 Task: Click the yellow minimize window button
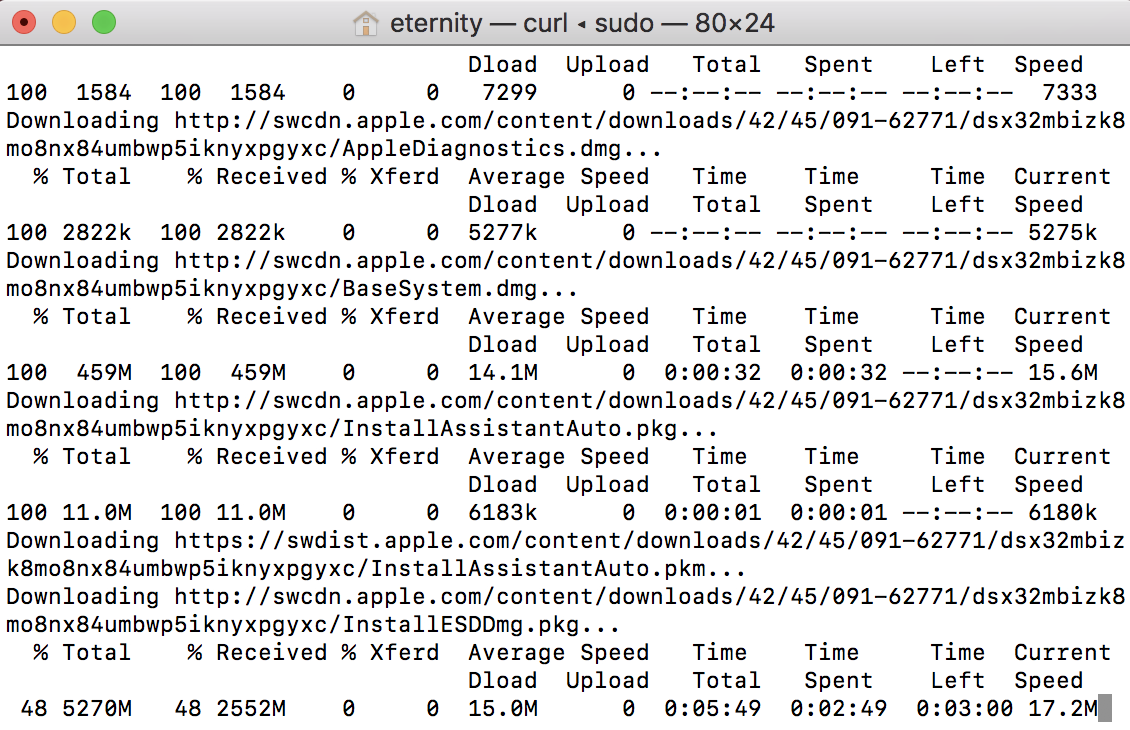64,22
